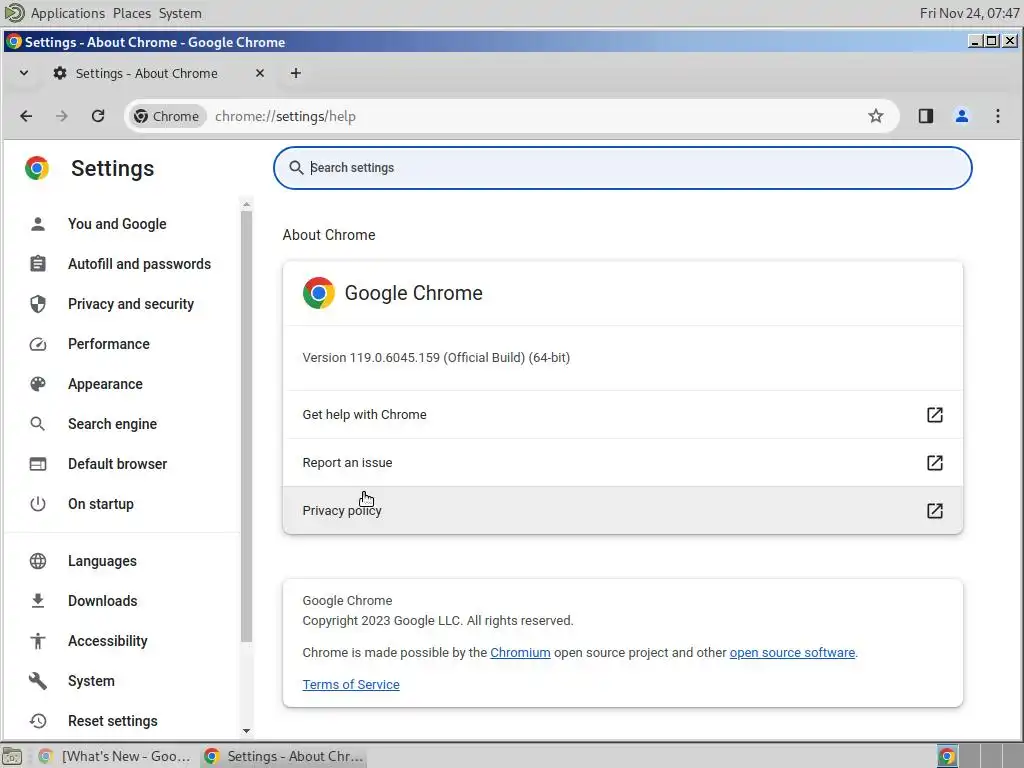Click the magnifier icon in Search settings
This screenshot has height=768, width=1024.
click(x=296, y=168)
